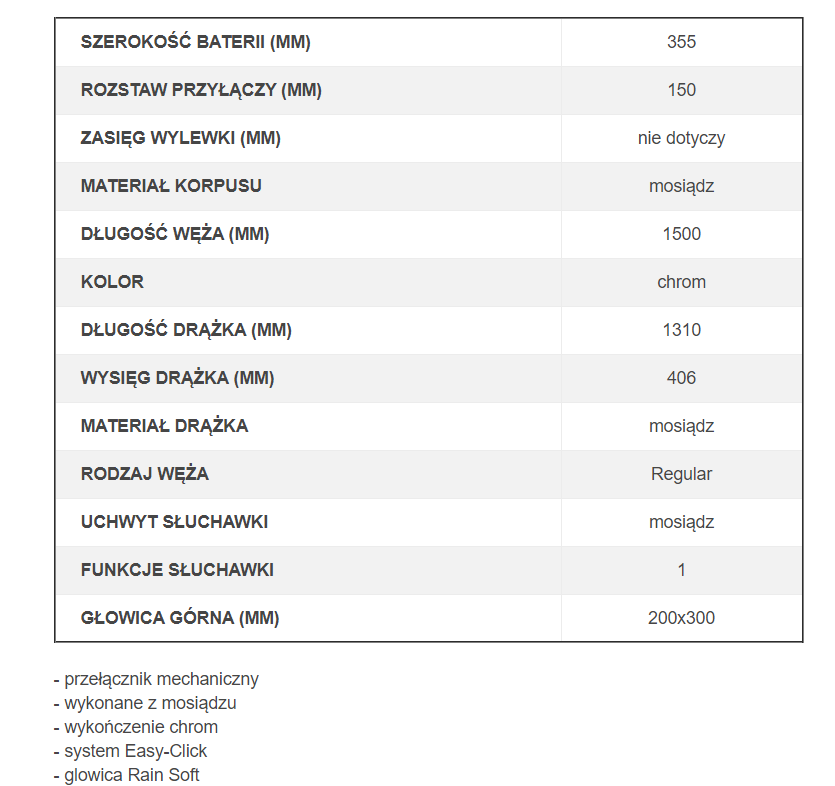Click the DŁUGOŚĆ WĘŻA (MM) label
835x786 pixels.
175,234
